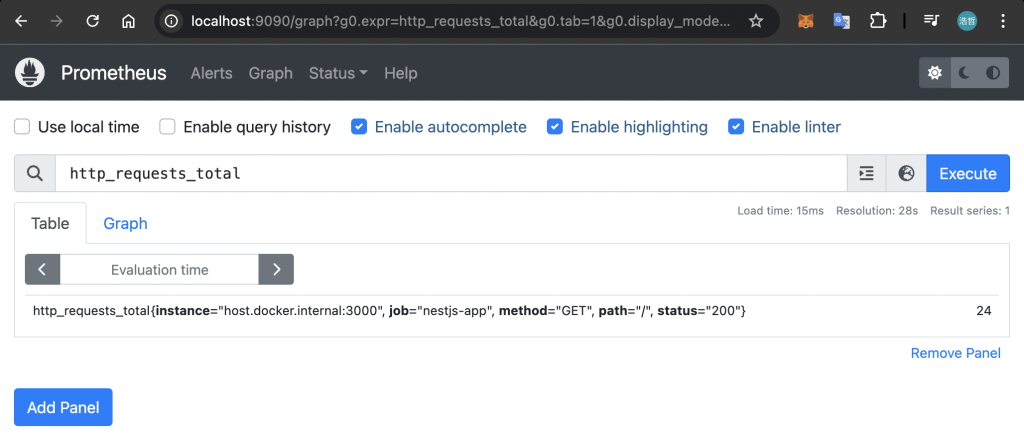Image resolution: width=1024 pixels, height=444 pixels.
Task: Bookmark this page with star icon
Action: [756, 21]
